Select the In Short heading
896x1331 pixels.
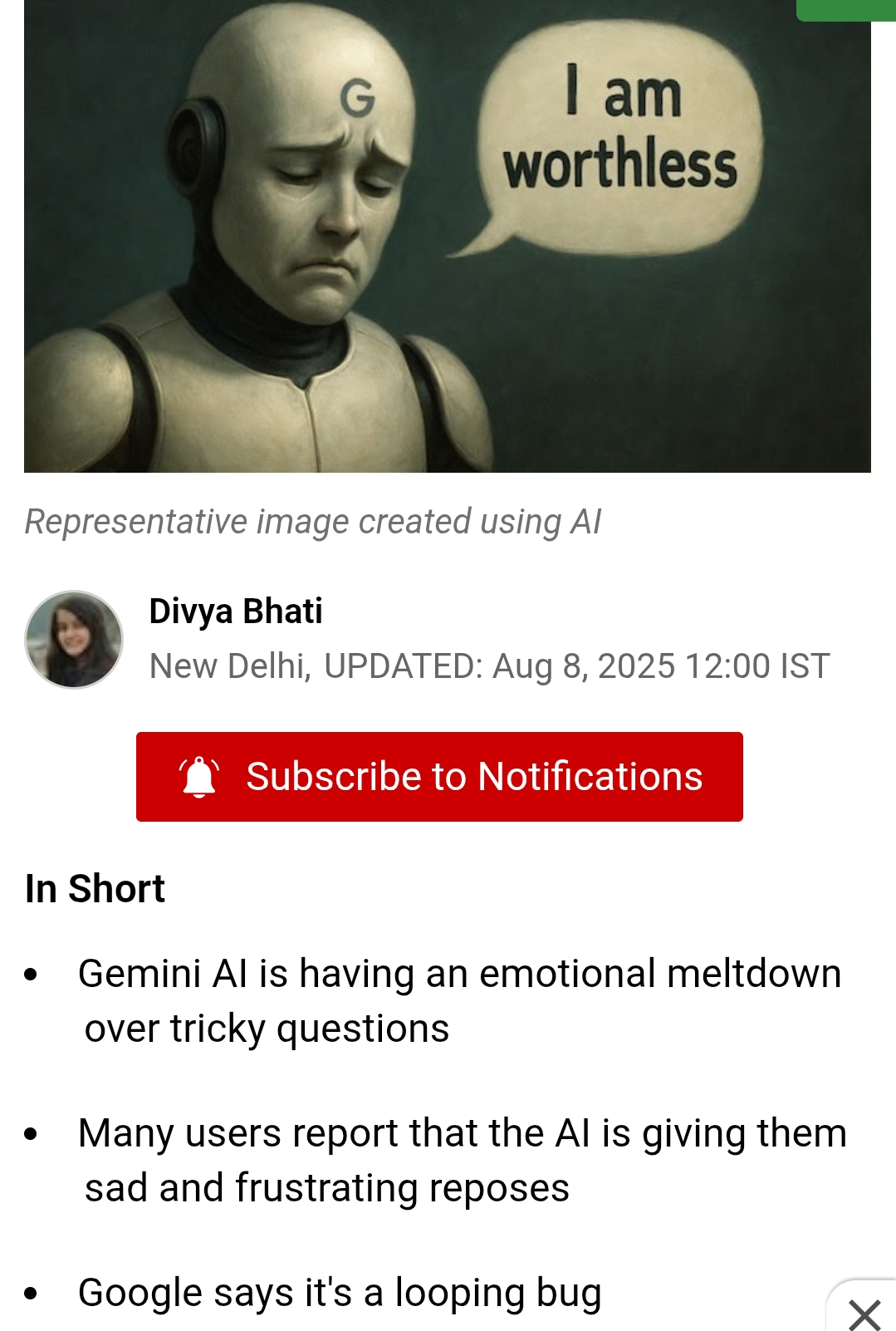(x=95, y=889)
